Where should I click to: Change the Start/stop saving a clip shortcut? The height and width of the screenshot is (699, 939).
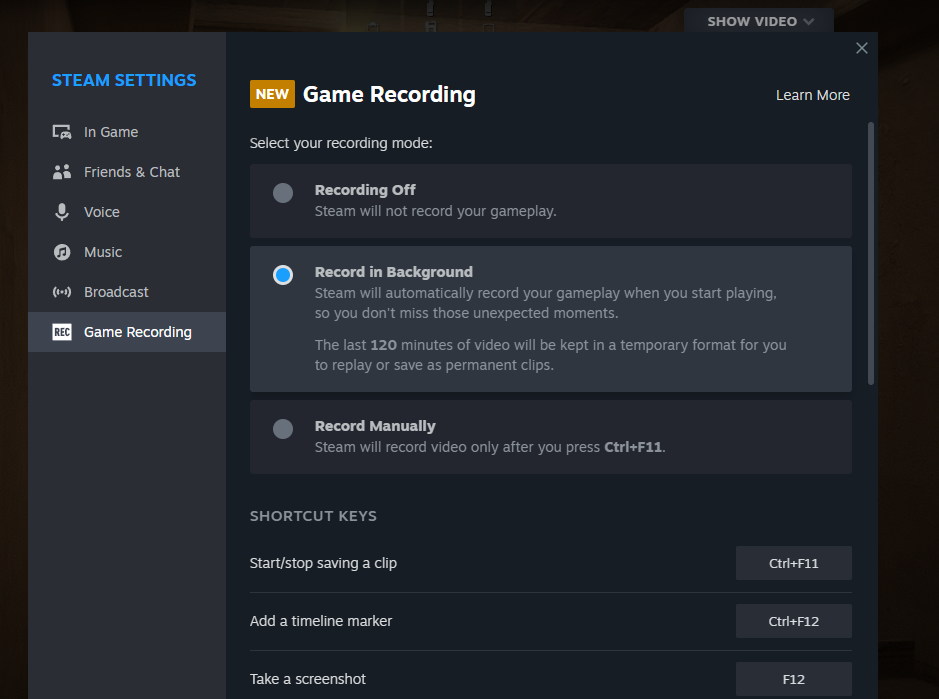(x=793, y=563)
